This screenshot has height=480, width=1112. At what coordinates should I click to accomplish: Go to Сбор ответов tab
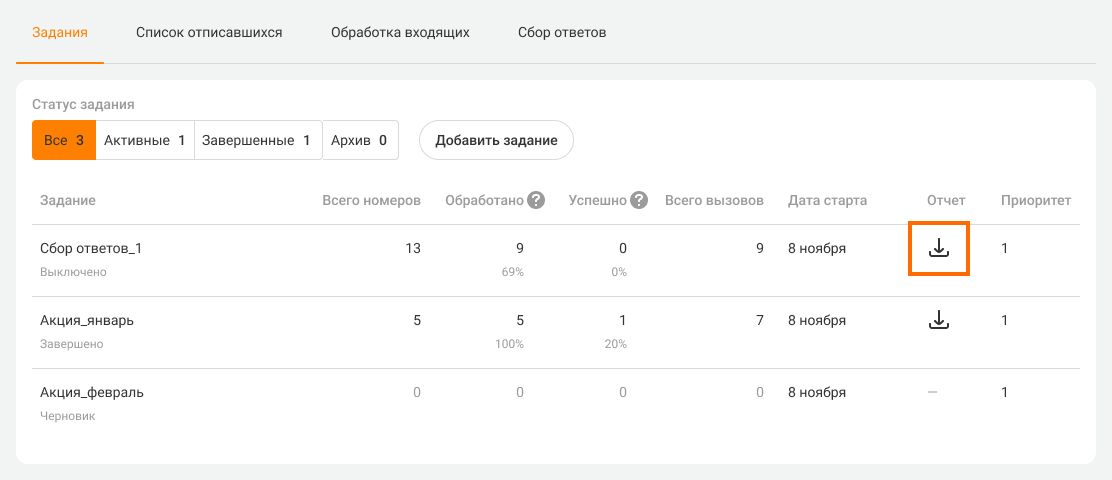[562, 32]
